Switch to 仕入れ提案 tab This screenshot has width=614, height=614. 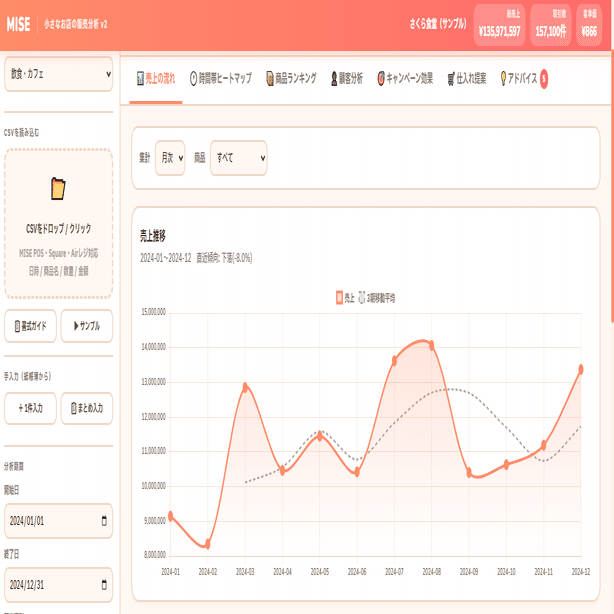pos(467,79)
